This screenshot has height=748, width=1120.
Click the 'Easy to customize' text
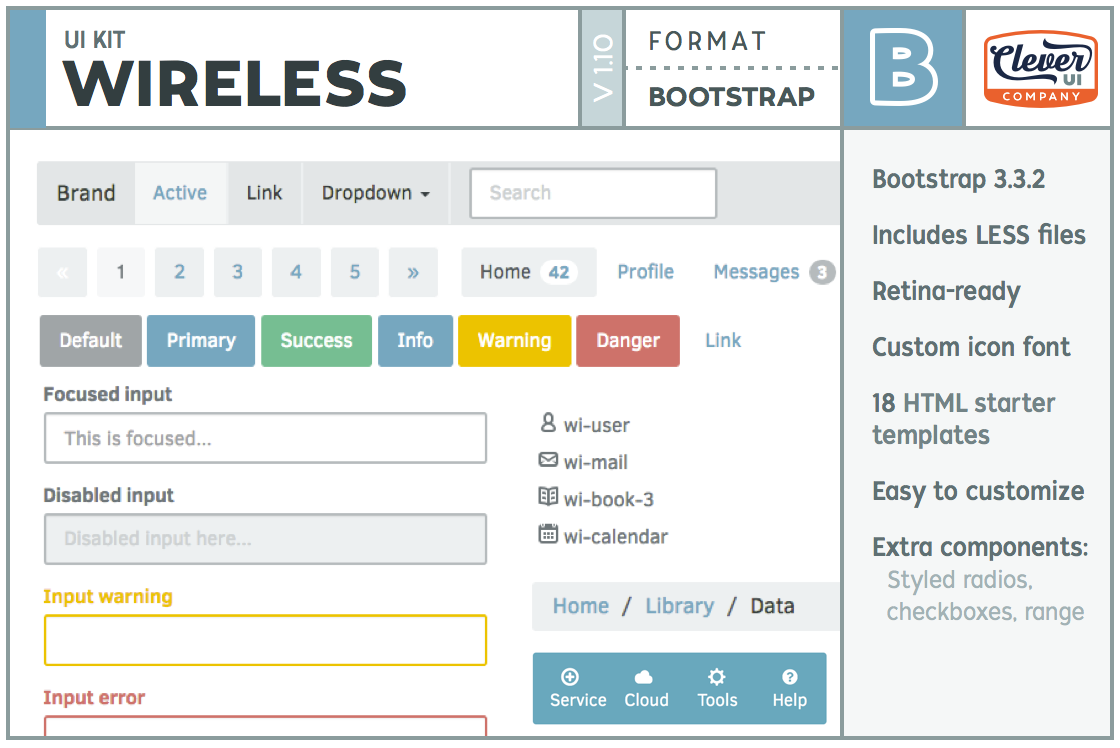pos(979,492)
